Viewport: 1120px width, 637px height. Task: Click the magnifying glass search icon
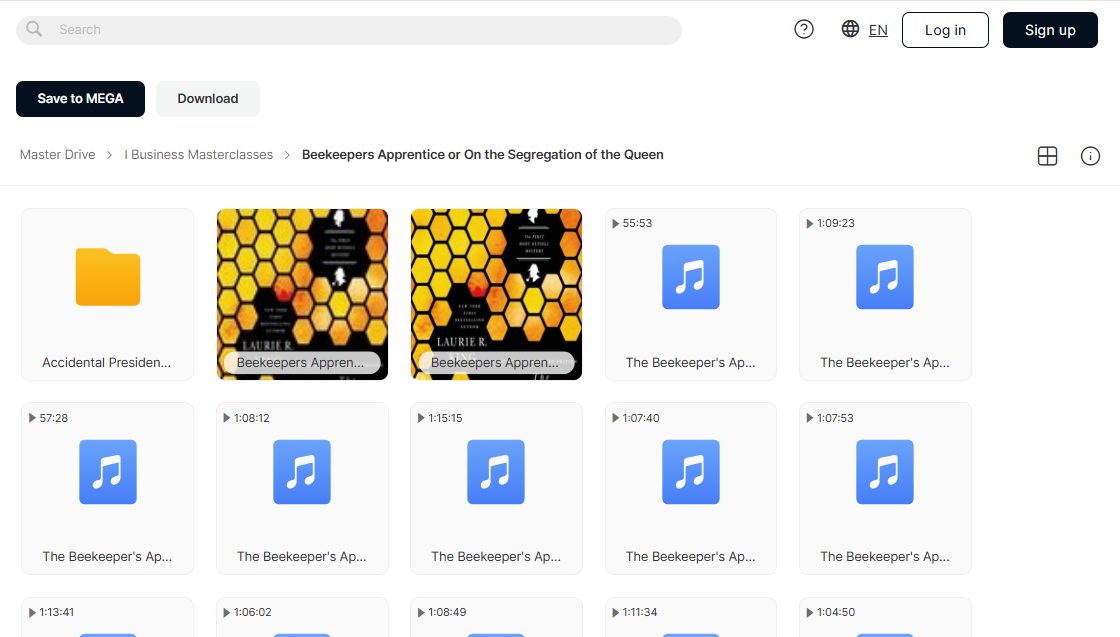(34, 29)
